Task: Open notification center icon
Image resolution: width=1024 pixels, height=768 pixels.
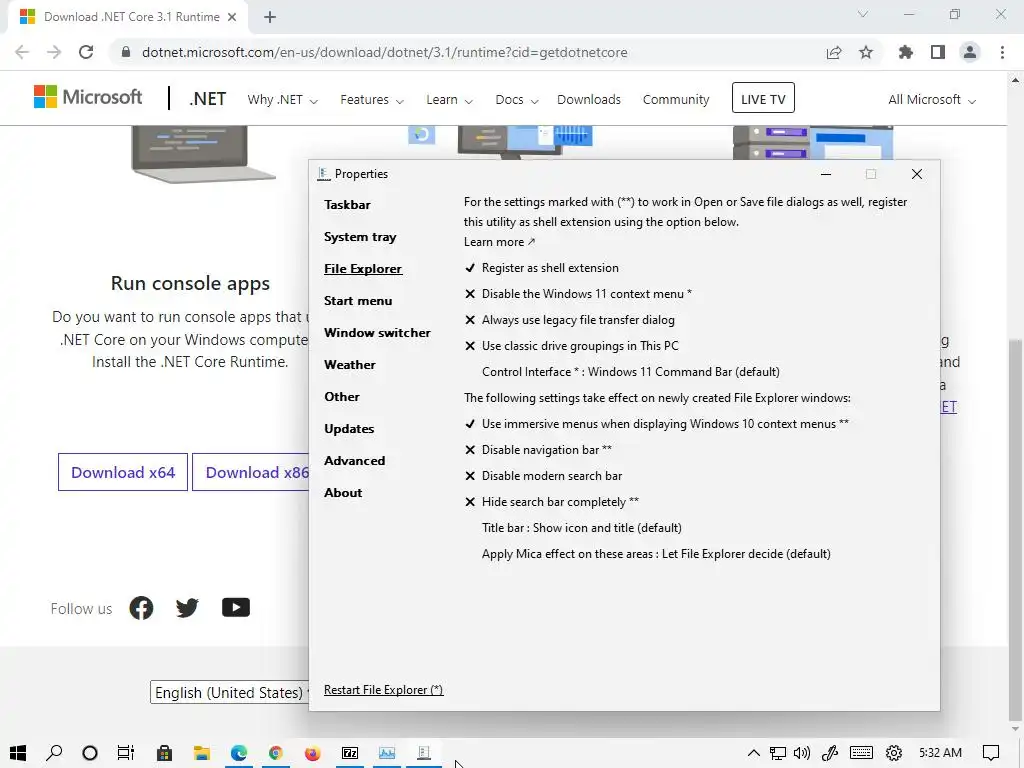Action: (991, 753)
